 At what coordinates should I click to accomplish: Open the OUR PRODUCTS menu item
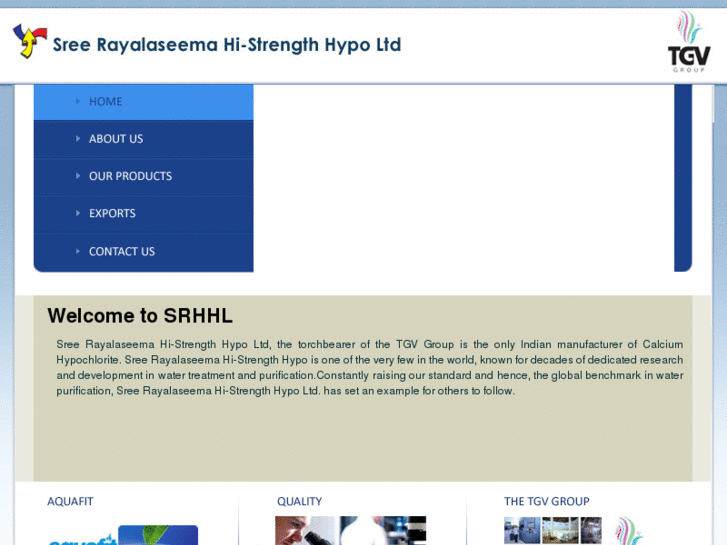coord(144,176)
